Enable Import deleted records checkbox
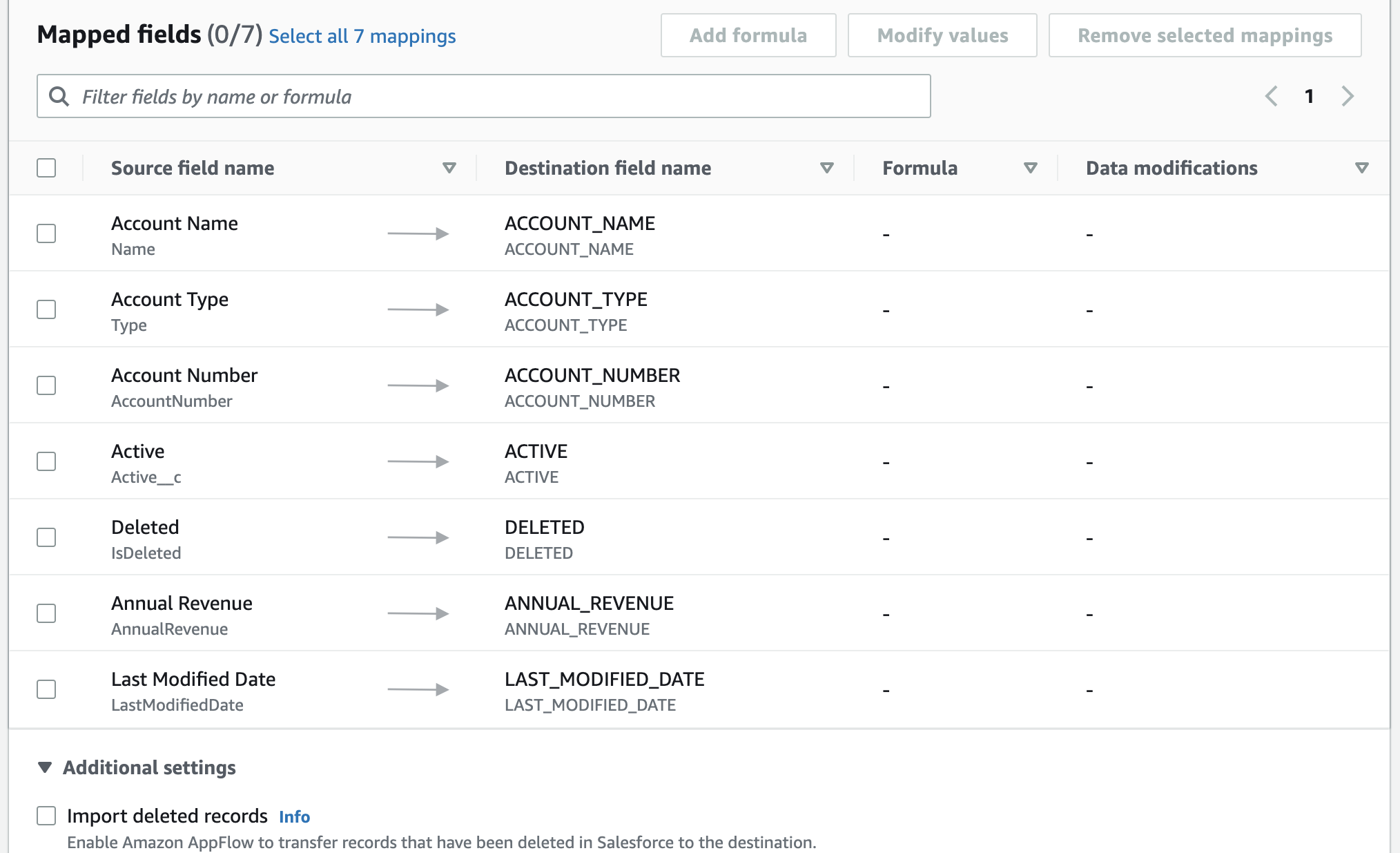 point(46,816)
